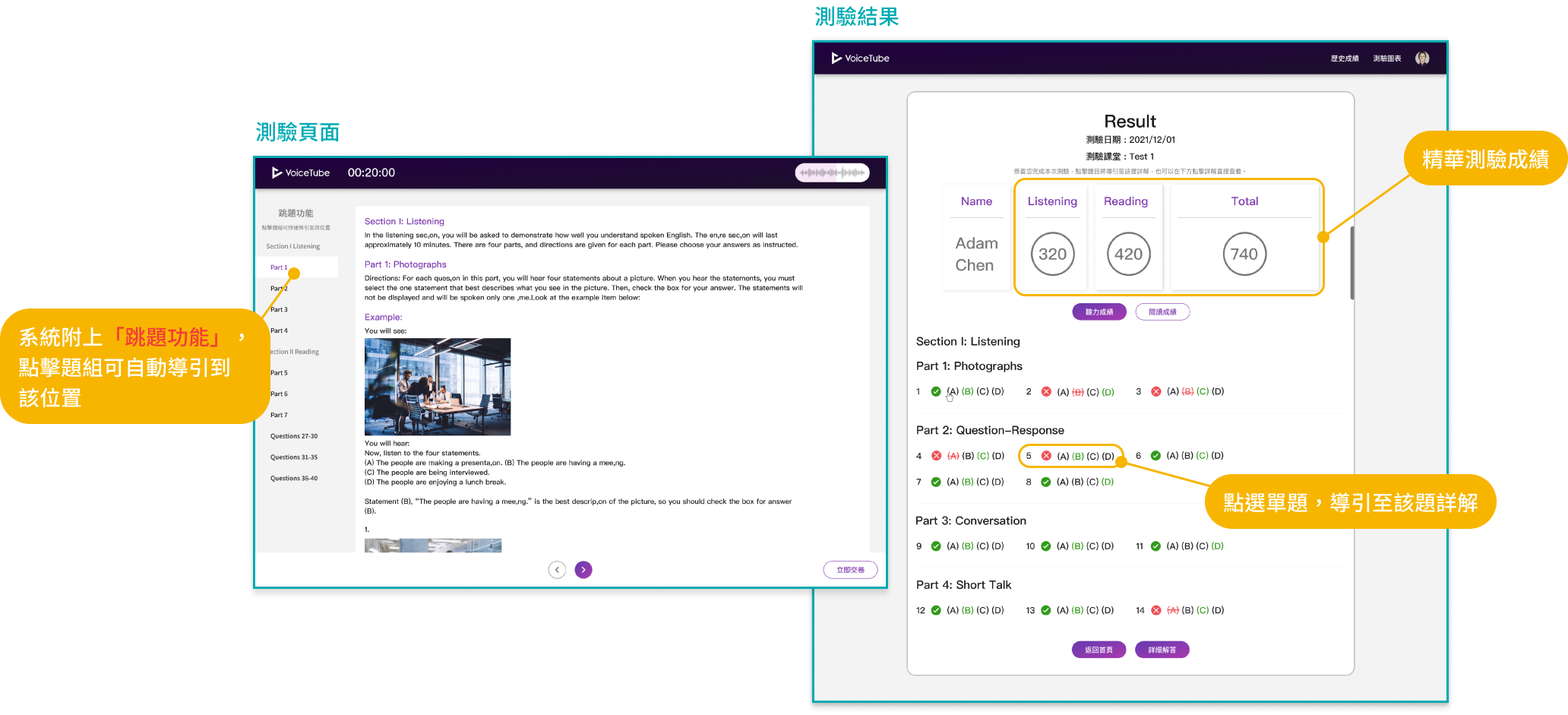Jump to Questions 31-35 in sidebar
Image resolution: width=1568 pixels, height=715 pixels.
coord(293,457)
